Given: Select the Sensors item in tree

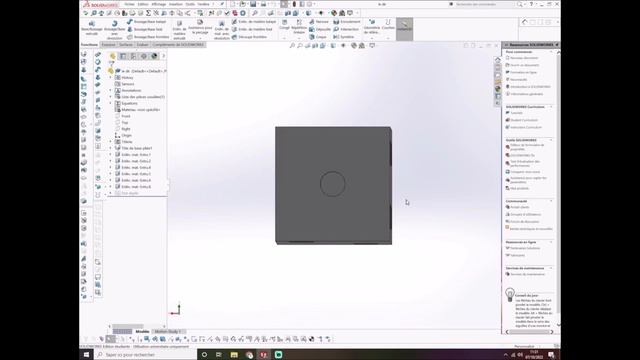Looking at the screenshot, I should click(128, 84).
